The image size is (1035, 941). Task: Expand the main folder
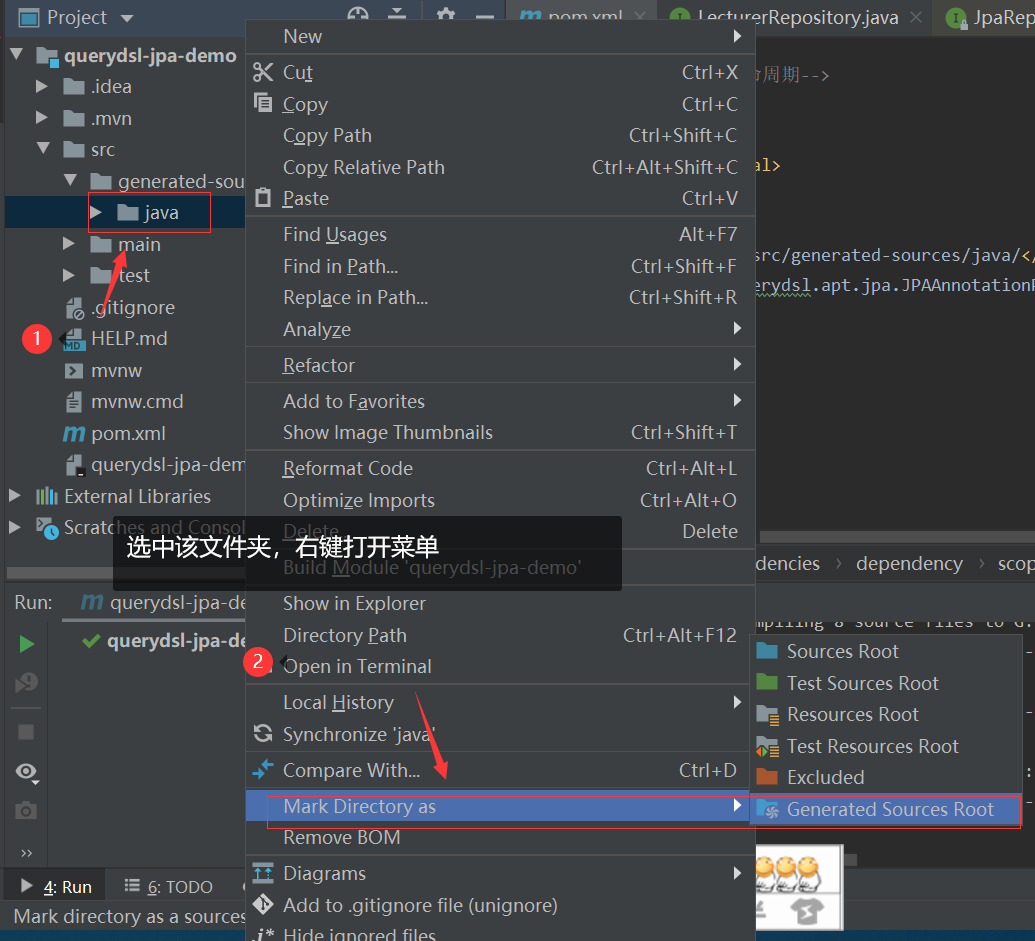[68, 243]
